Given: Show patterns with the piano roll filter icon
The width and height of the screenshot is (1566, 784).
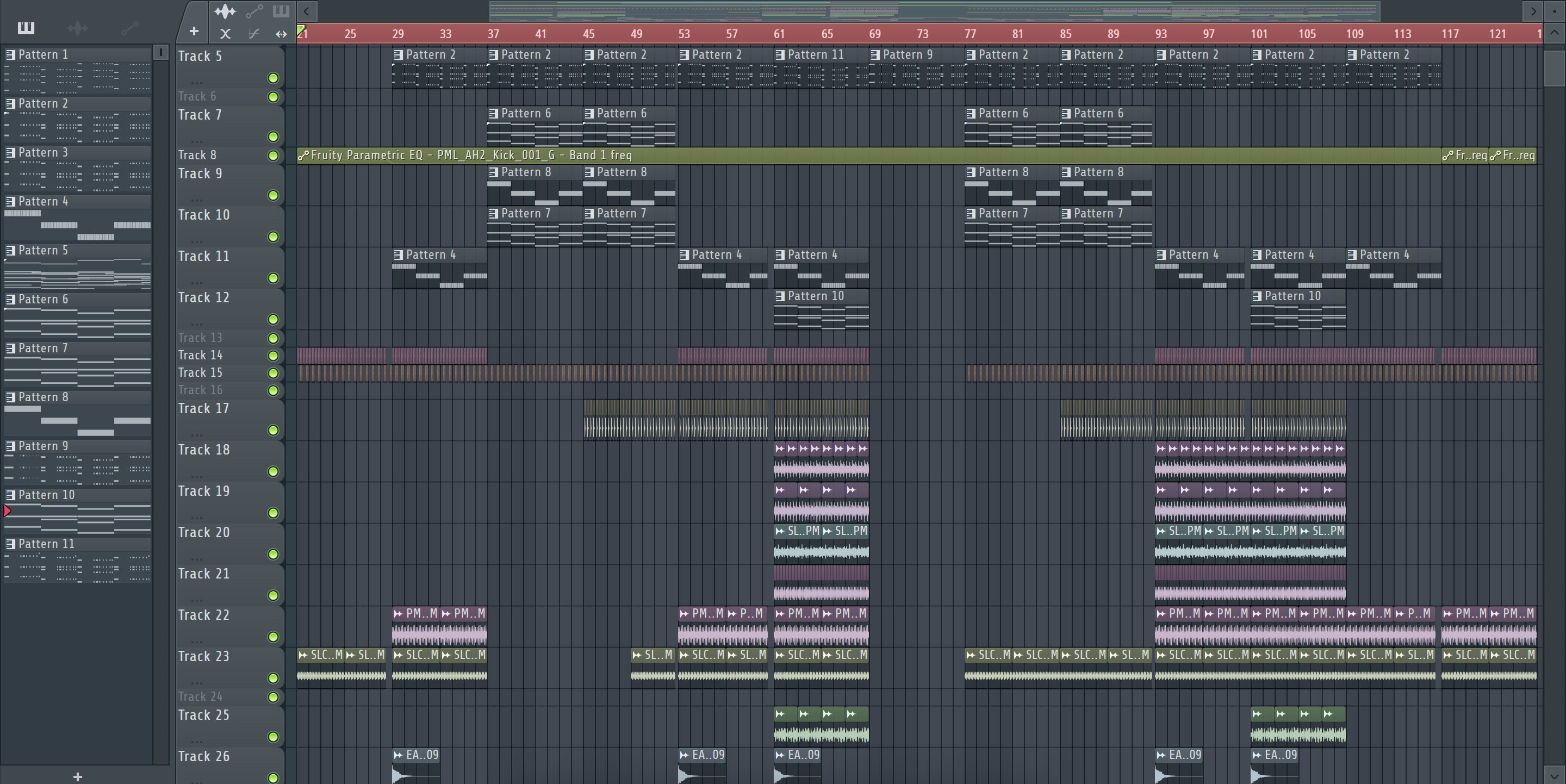Looking at the screenshot, I should (26, 28).
